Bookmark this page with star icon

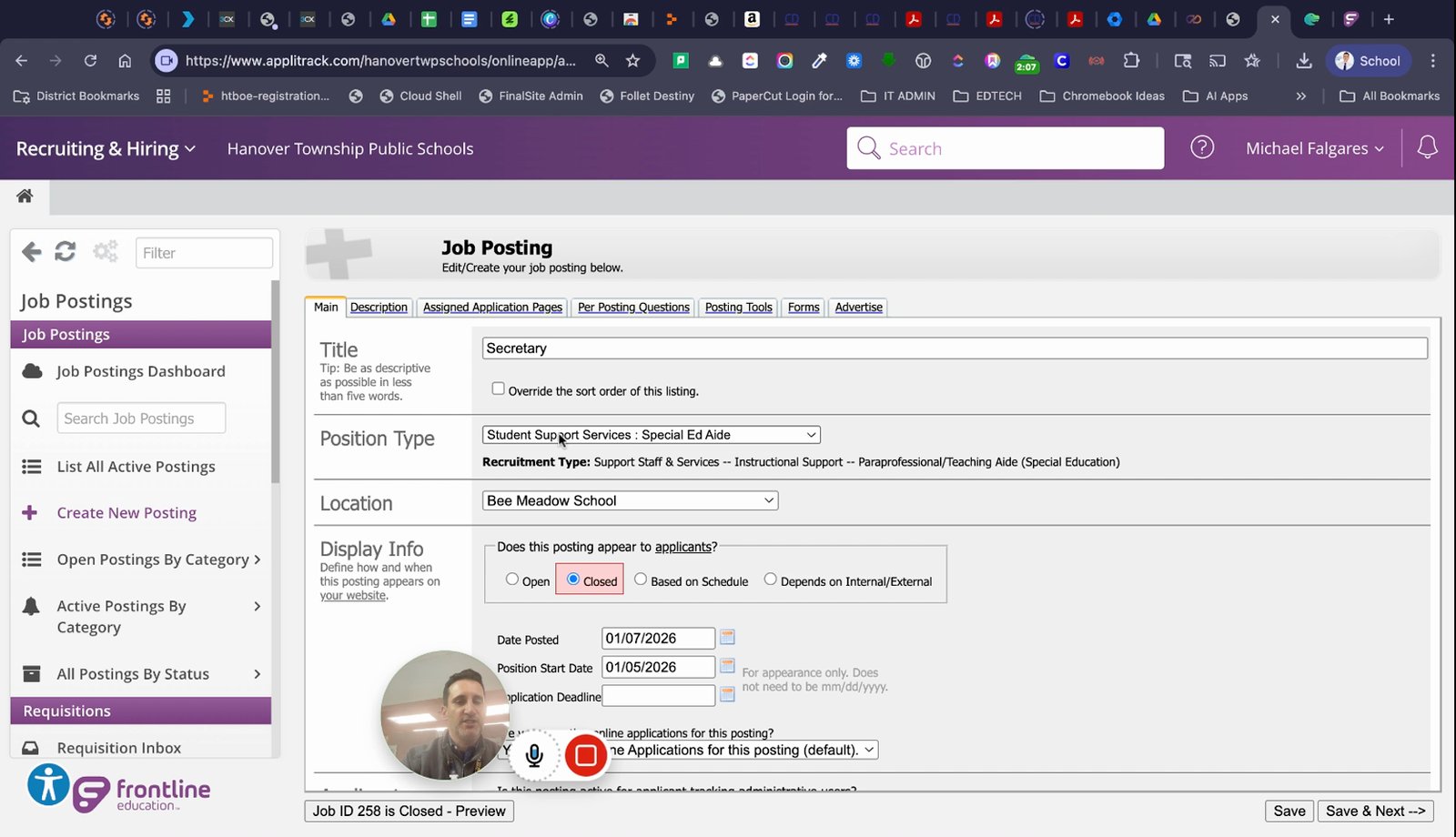(632, 61)
